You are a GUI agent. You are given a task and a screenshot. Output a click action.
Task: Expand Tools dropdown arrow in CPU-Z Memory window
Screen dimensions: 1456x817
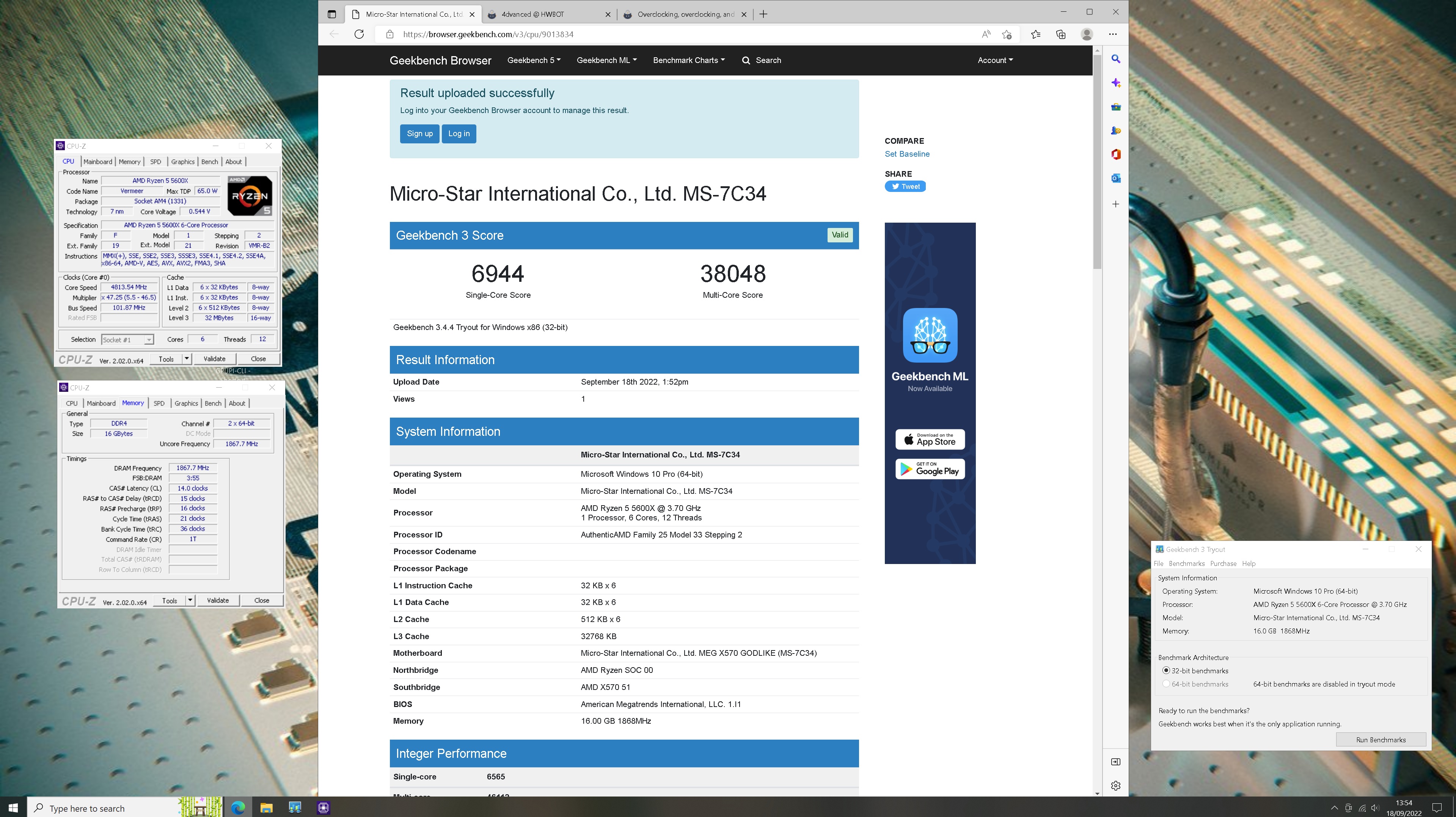(x=190, y=600)
